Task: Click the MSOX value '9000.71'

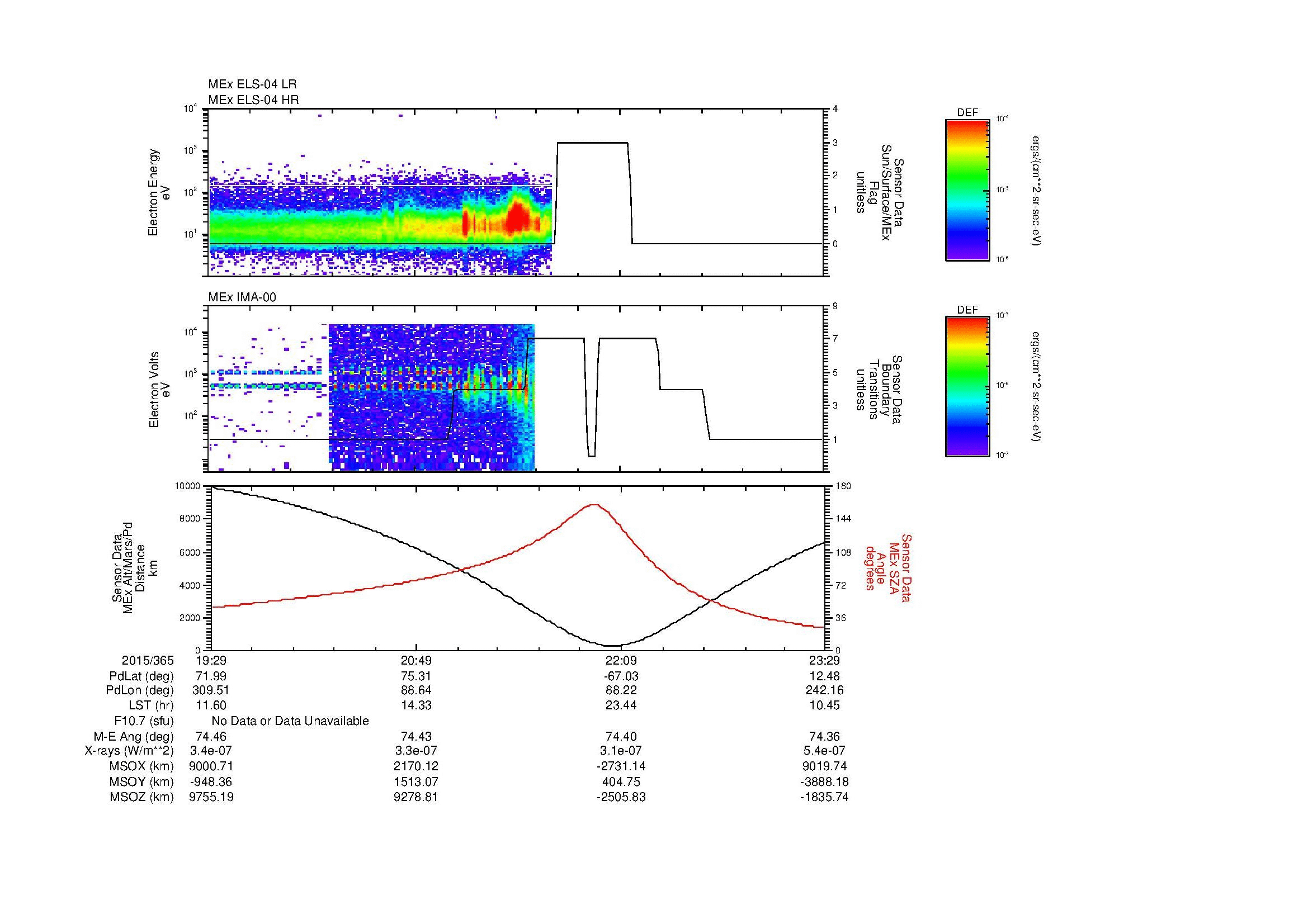Action: 211,766
